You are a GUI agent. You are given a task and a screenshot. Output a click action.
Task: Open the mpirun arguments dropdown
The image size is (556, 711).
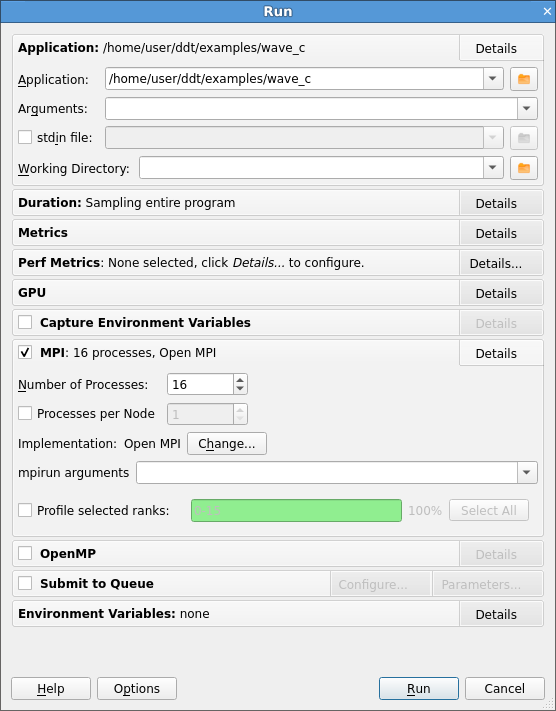coord(527,472)
